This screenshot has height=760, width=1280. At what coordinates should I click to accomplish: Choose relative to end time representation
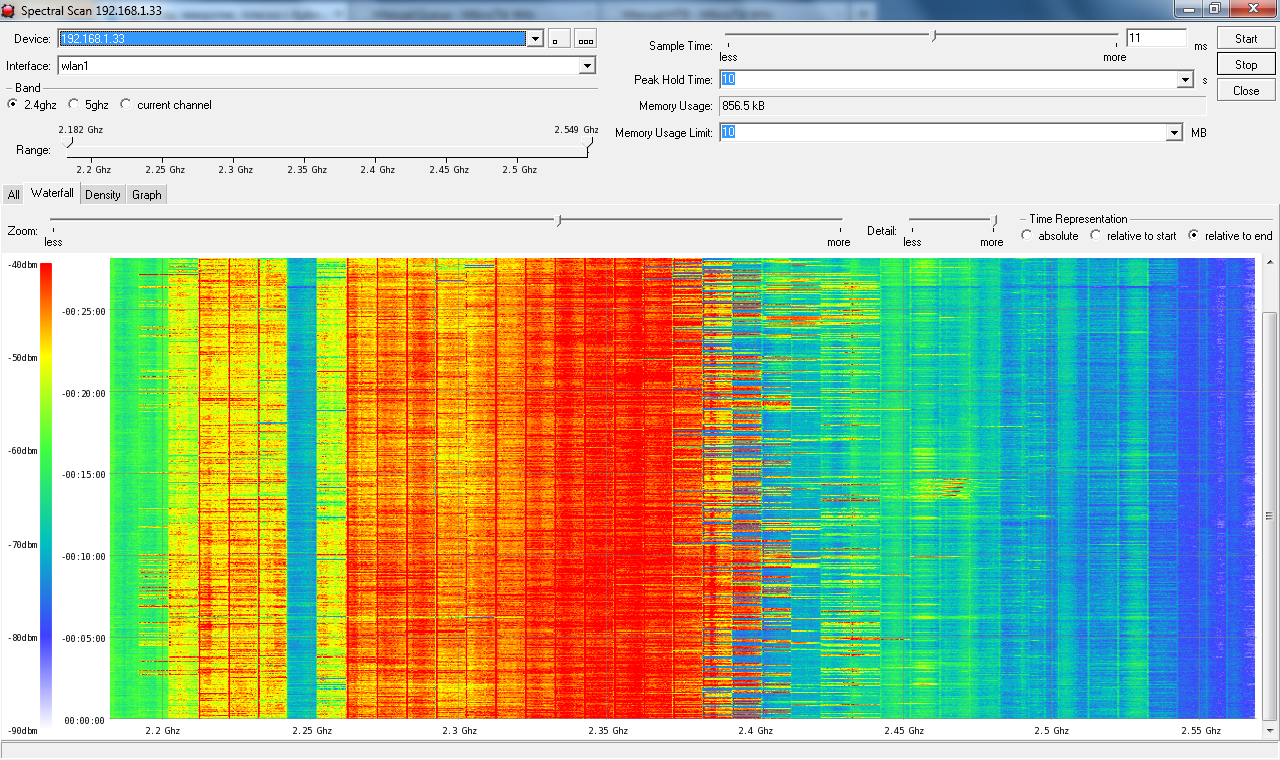1193,236
